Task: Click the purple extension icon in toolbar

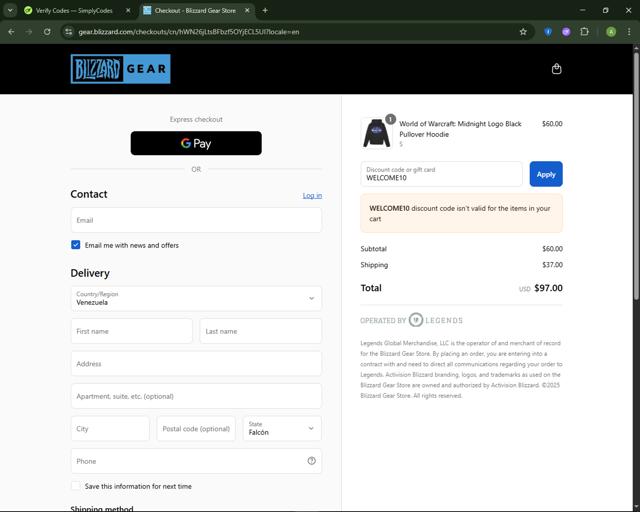Action: pos(566,32)
